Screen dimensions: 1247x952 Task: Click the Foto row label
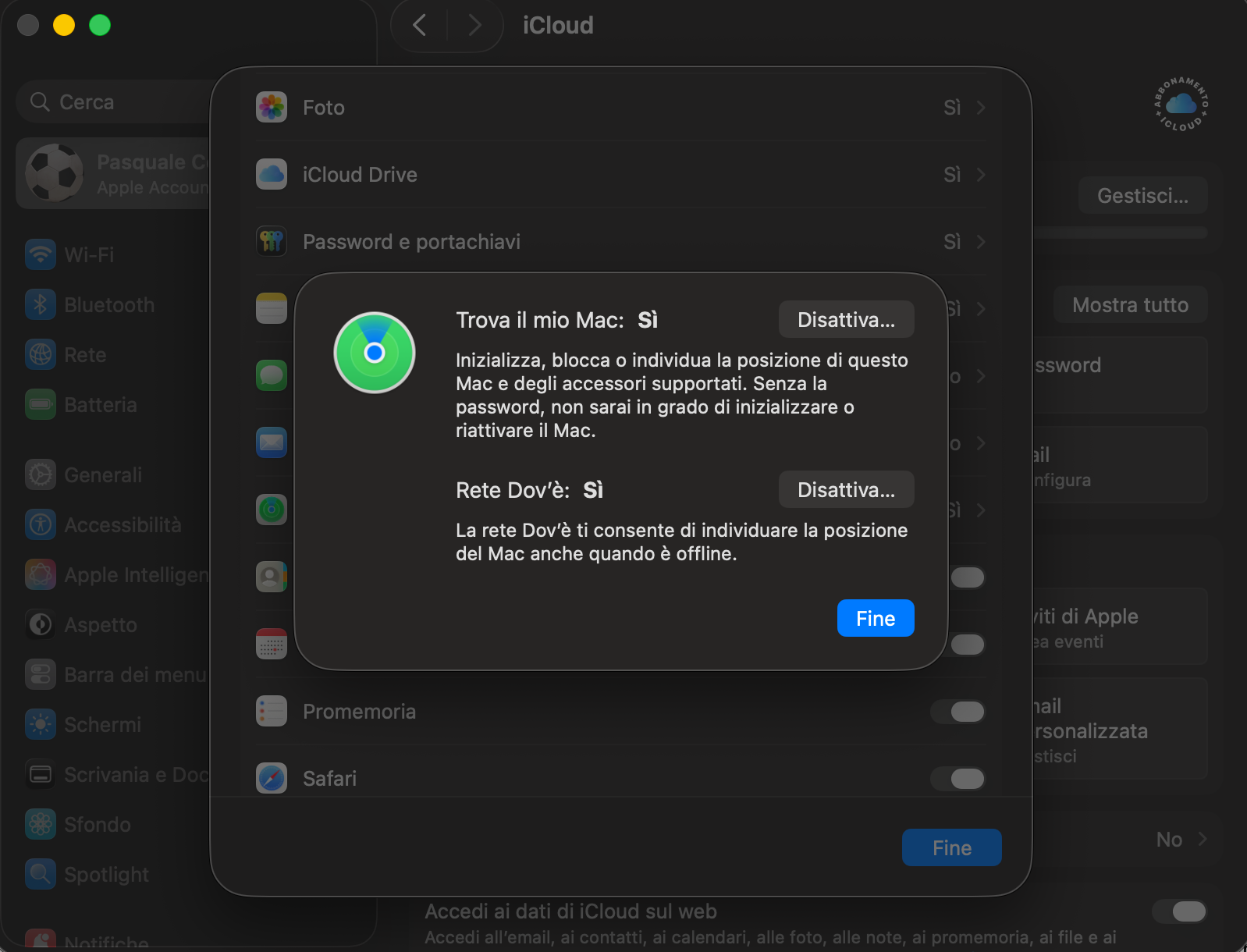(x=324, y=108)
